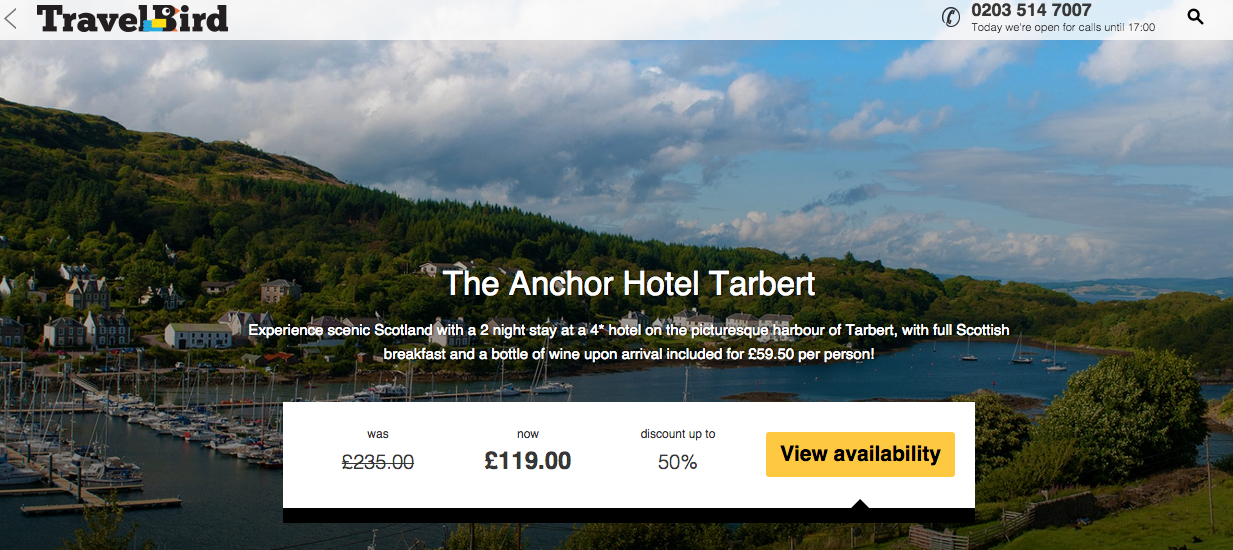Click the 50% discount value
The image size is (1233, 550).
click(x=678, y=462)
